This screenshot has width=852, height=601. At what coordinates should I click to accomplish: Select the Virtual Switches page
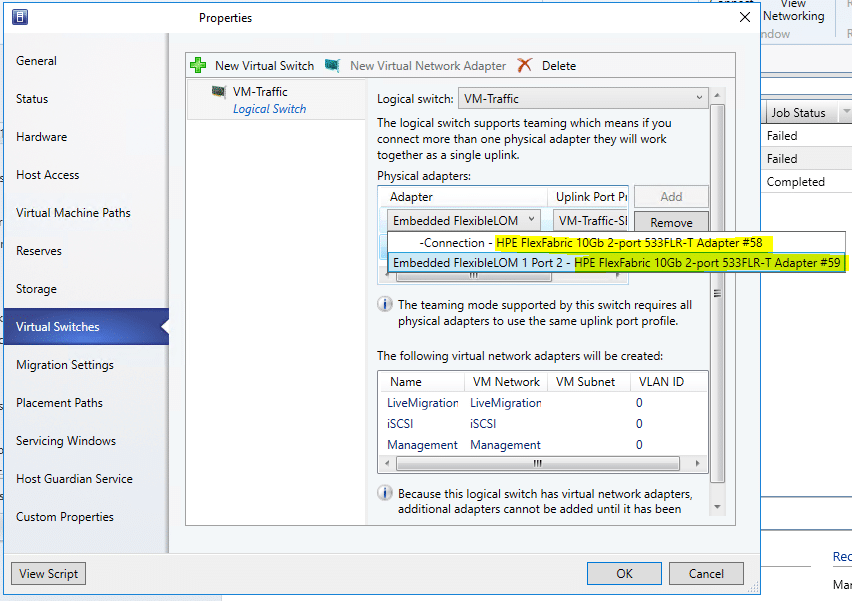(86, 327)
